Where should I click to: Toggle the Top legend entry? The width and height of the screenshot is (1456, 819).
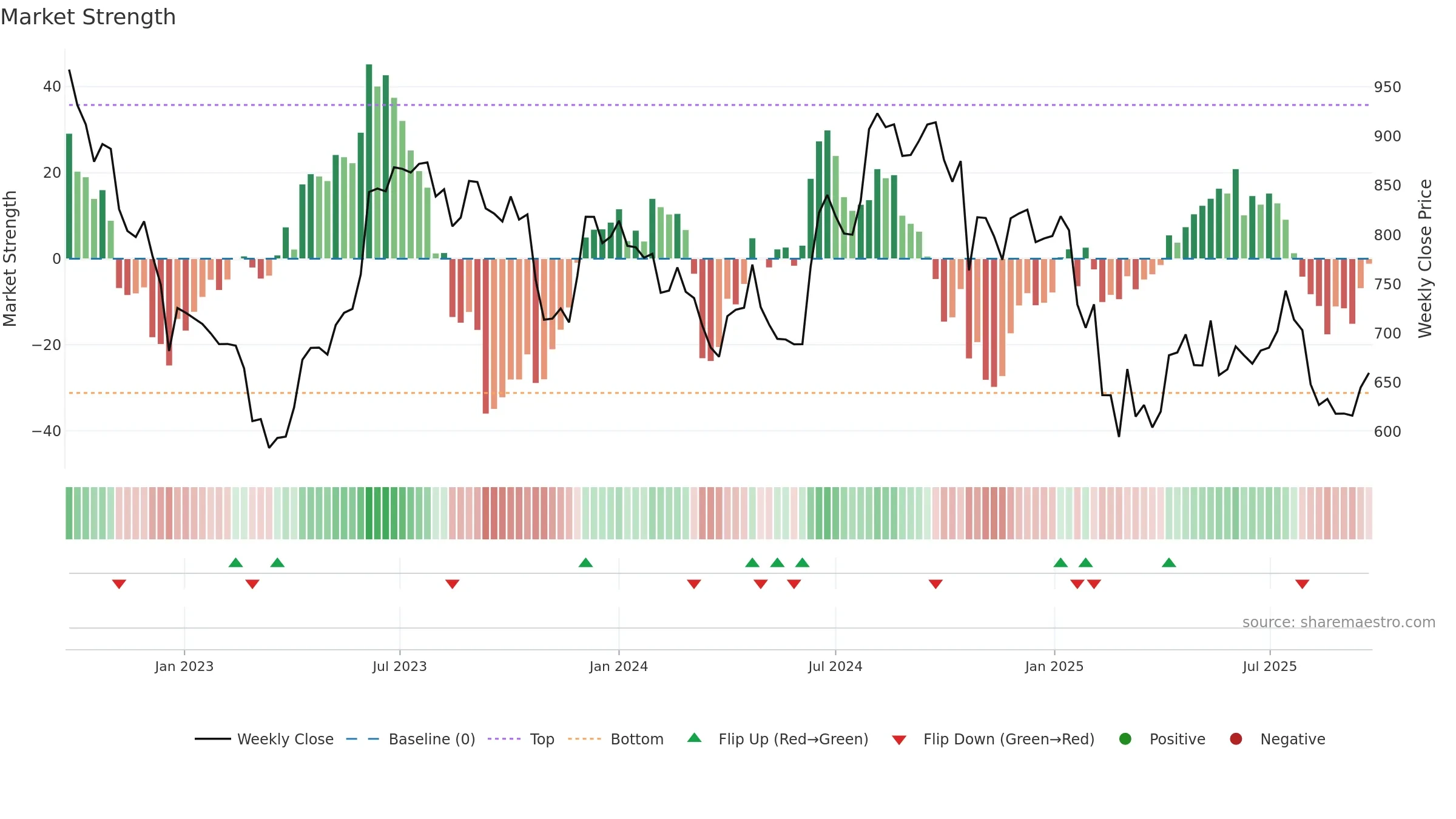click(x=521, y=739)
